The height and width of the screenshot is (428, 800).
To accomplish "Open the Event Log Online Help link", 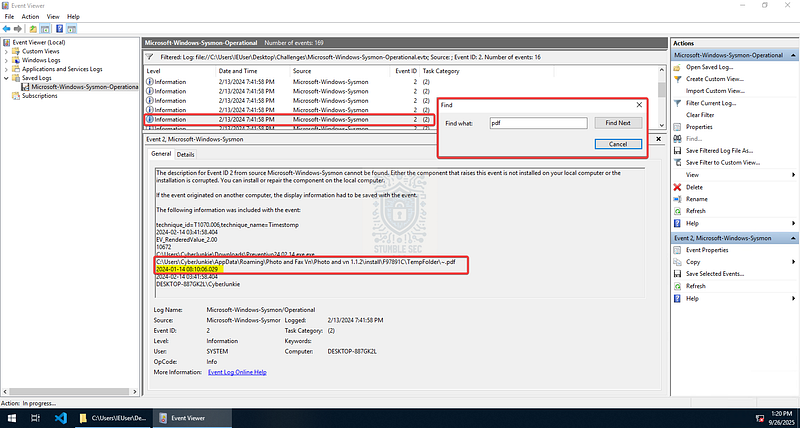I will 237,372.
